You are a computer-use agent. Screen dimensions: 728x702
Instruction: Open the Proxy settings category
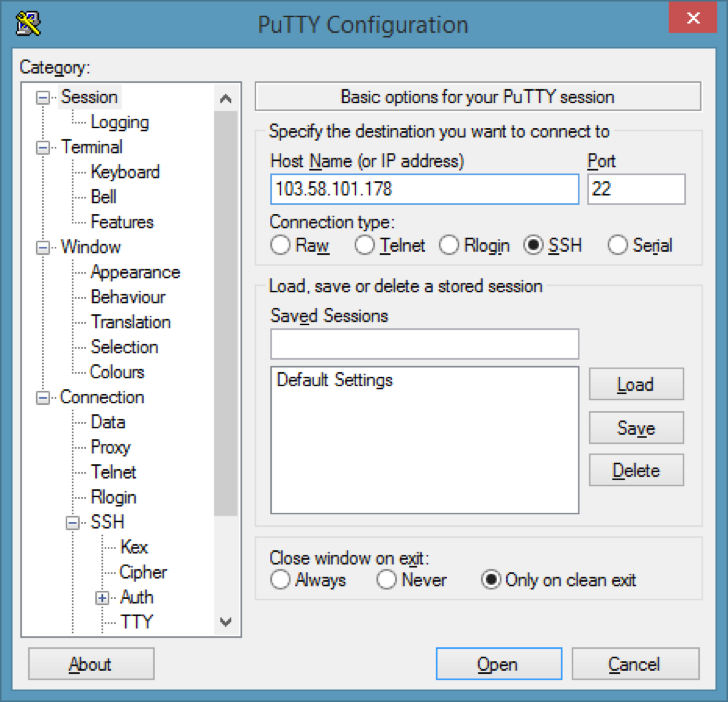[x=110, y=448]
